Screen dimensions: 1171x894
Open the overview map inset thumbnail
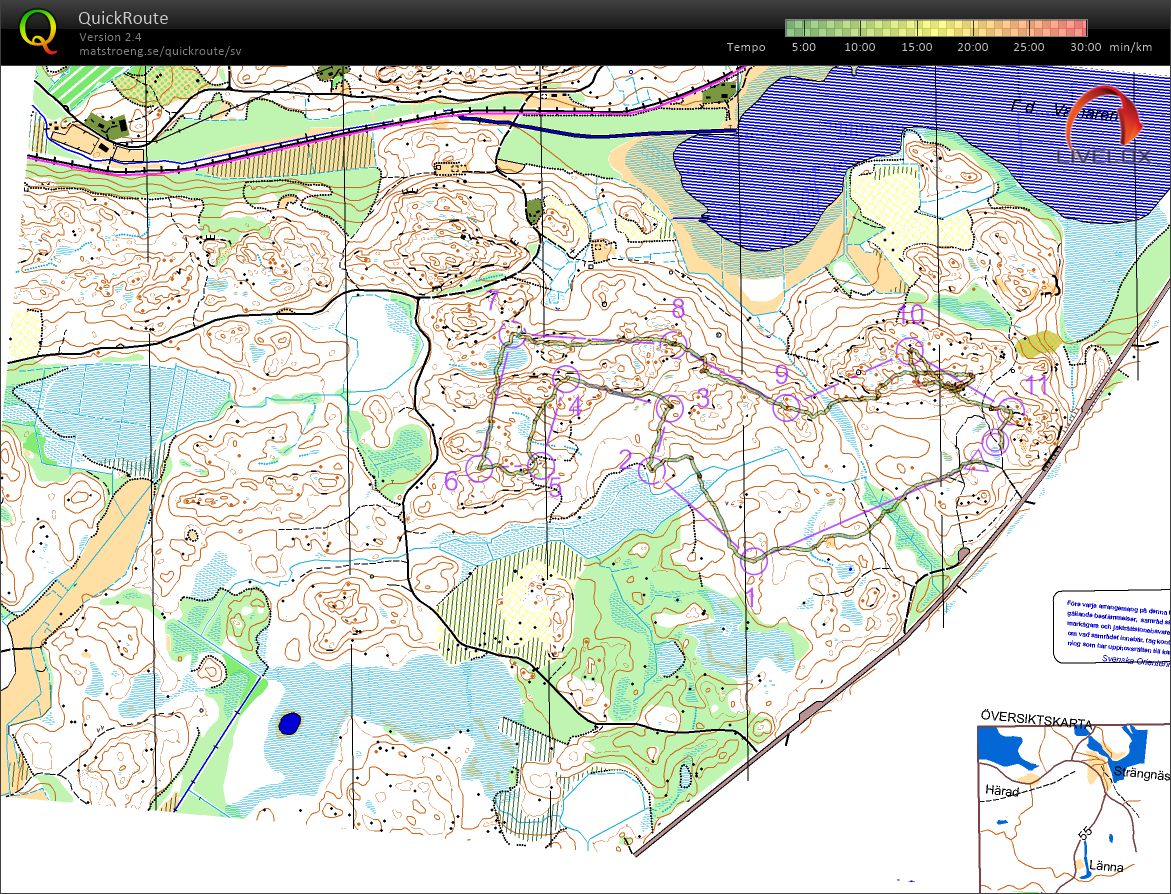(1074, 807)
